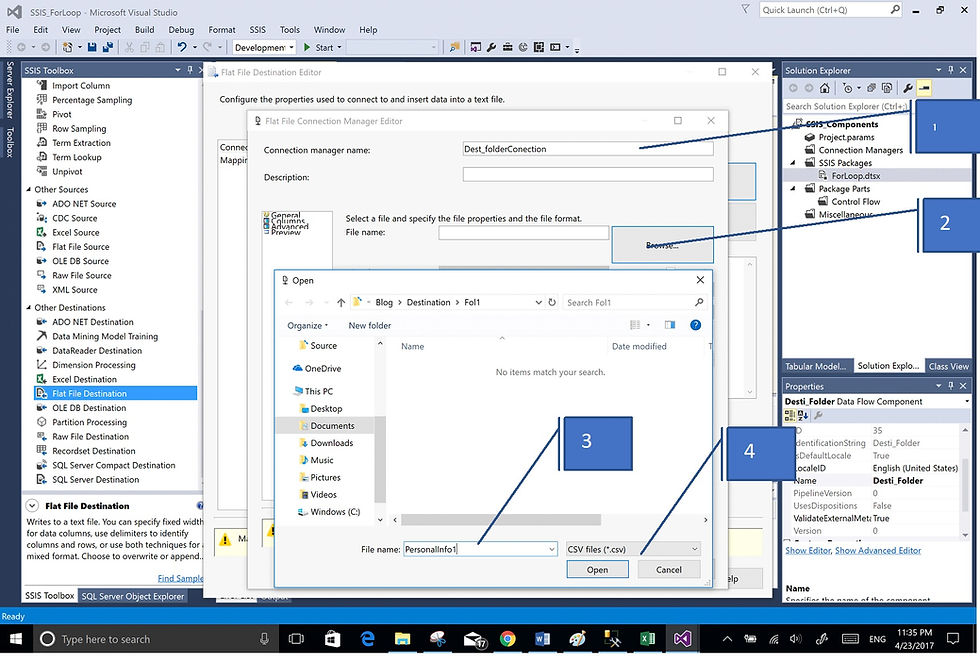Open the SSIS menu

(258, 29)
